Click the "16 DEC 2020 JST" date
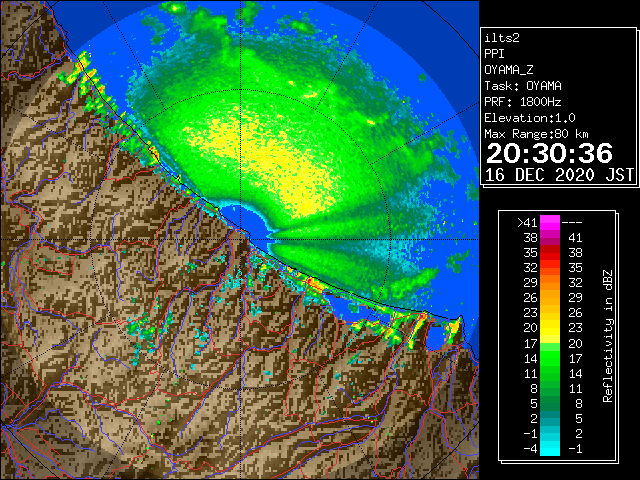 pyautogui.click(x=559, y=175)
